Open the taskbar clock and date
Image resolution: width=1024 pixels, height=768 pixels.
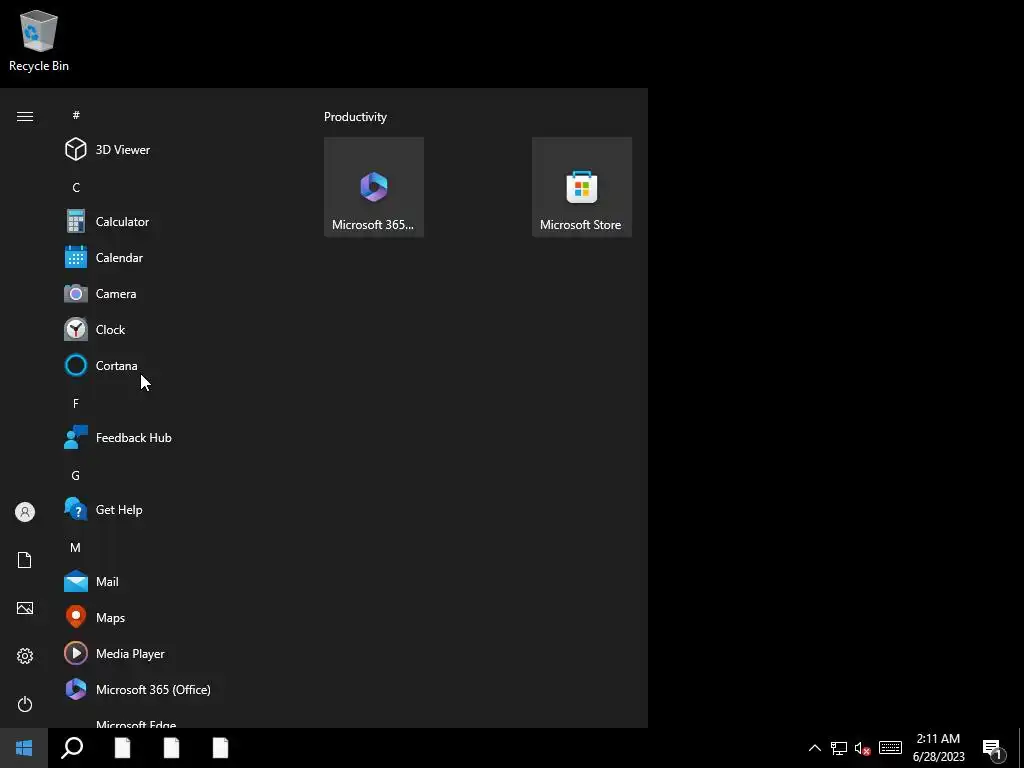point(938,748)
